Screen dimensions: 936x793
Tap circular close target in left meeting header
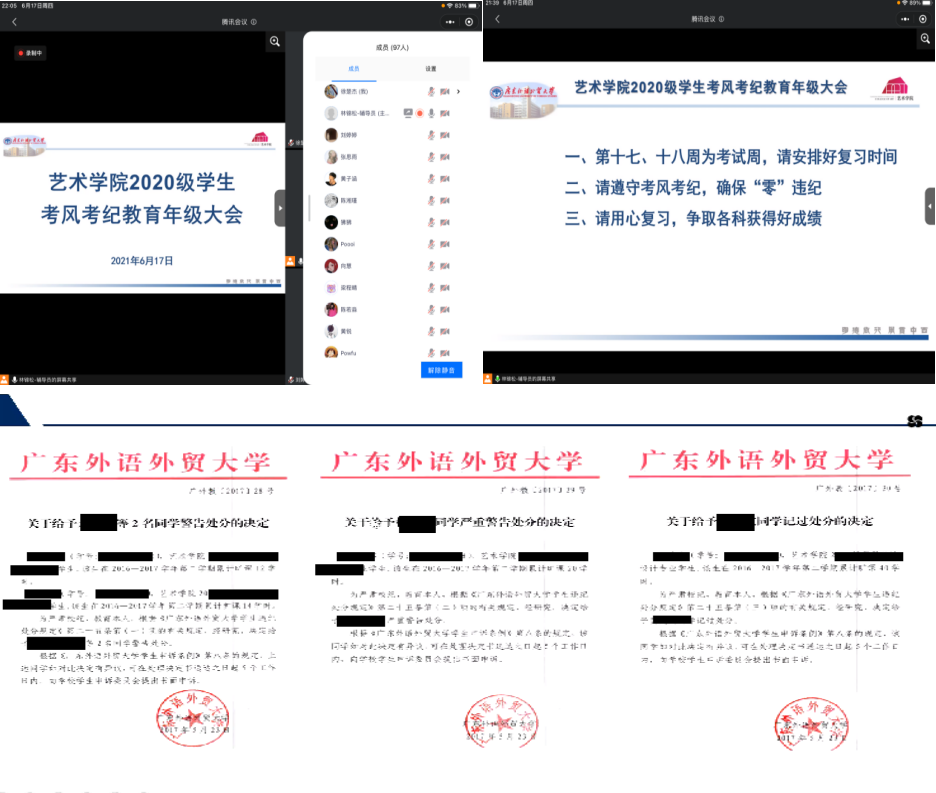click(x=469, y=21)
